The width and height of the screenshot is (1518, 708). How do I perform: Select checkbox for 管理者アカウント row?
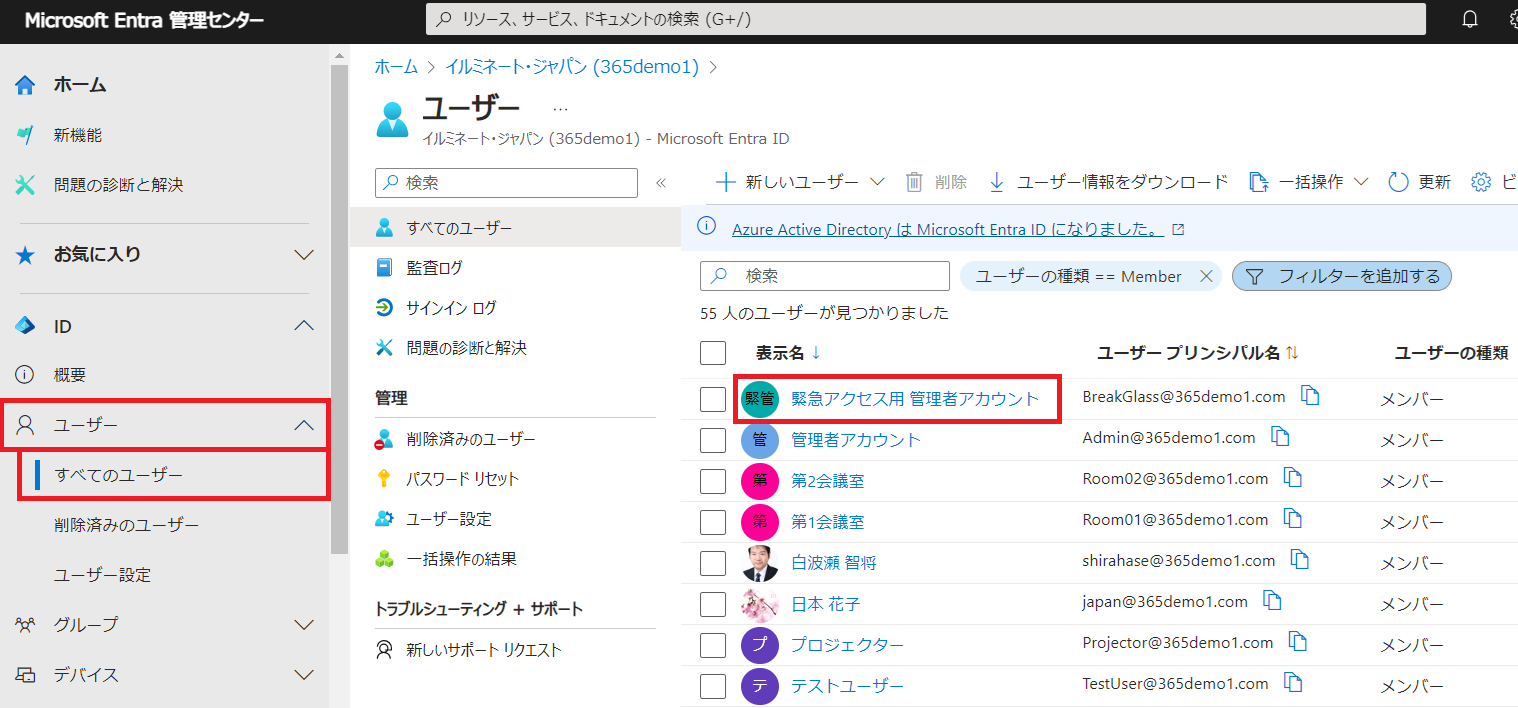(713, 440)
